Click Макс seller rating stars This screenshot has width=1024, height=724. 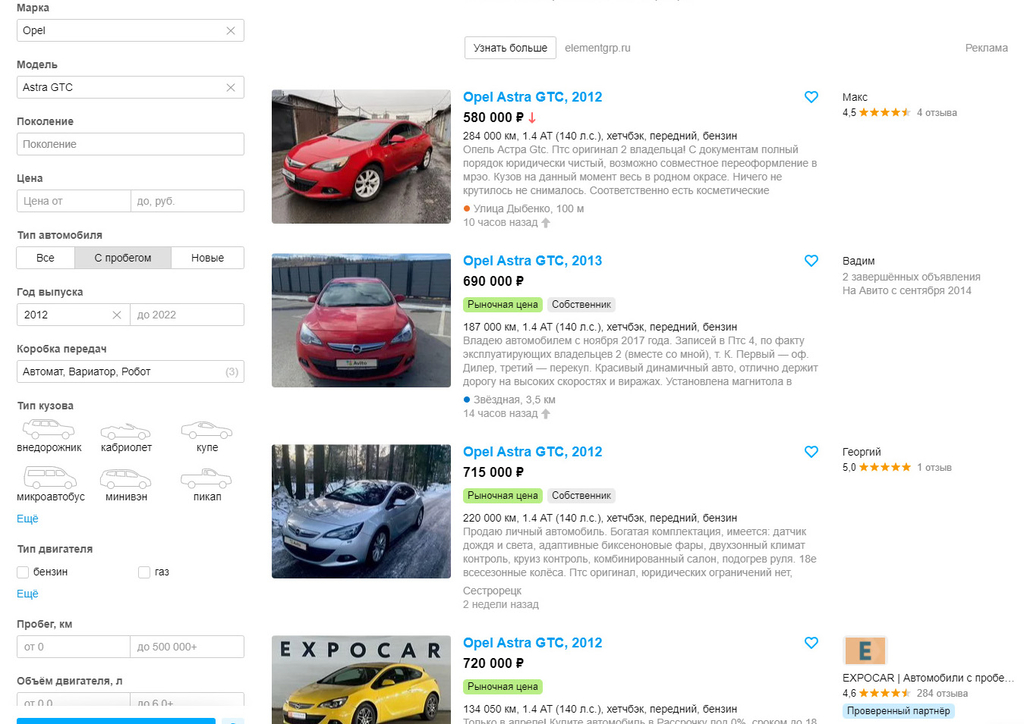coord(884,113)
